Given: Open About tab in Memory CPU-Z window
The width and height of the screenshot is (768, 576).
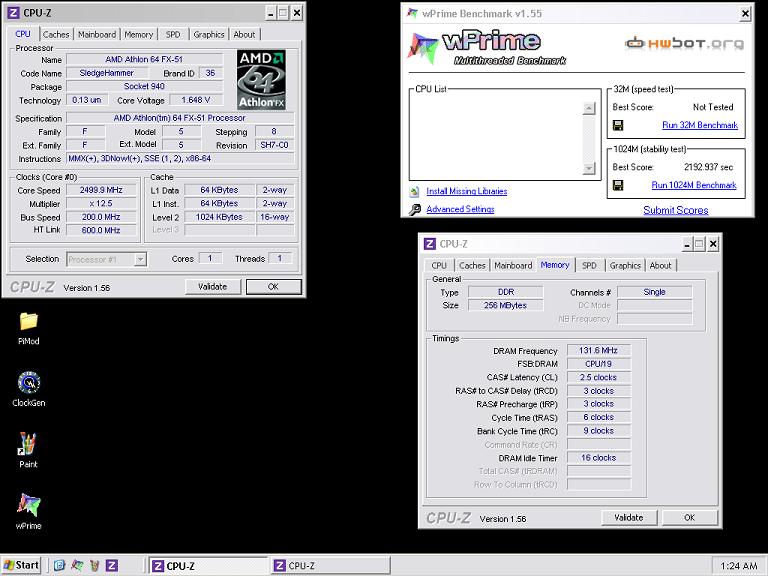Looking at the screenshot, I should tap(660, 265).
